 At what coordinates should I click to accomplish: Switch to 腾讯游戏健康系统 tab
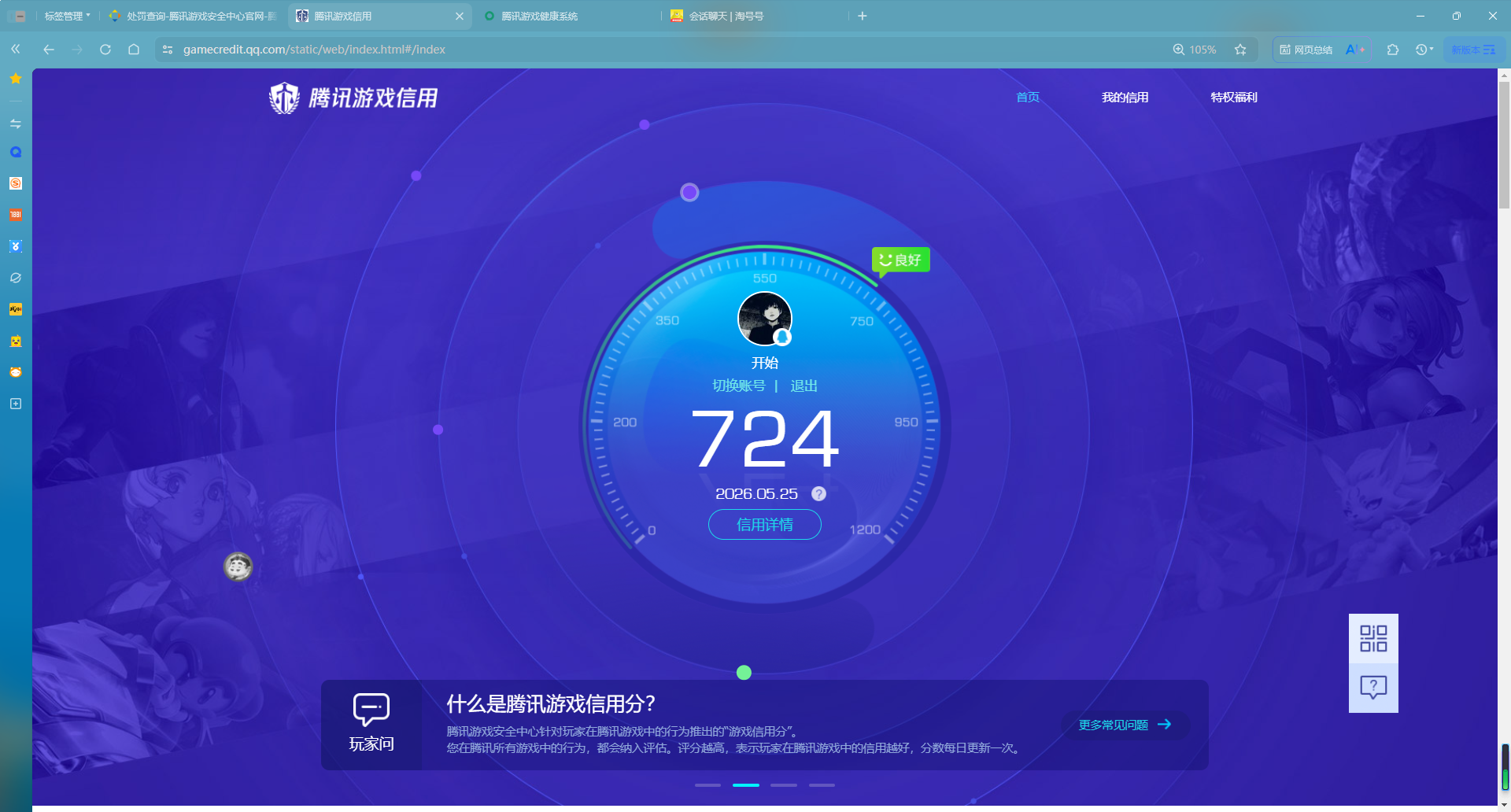567,16
